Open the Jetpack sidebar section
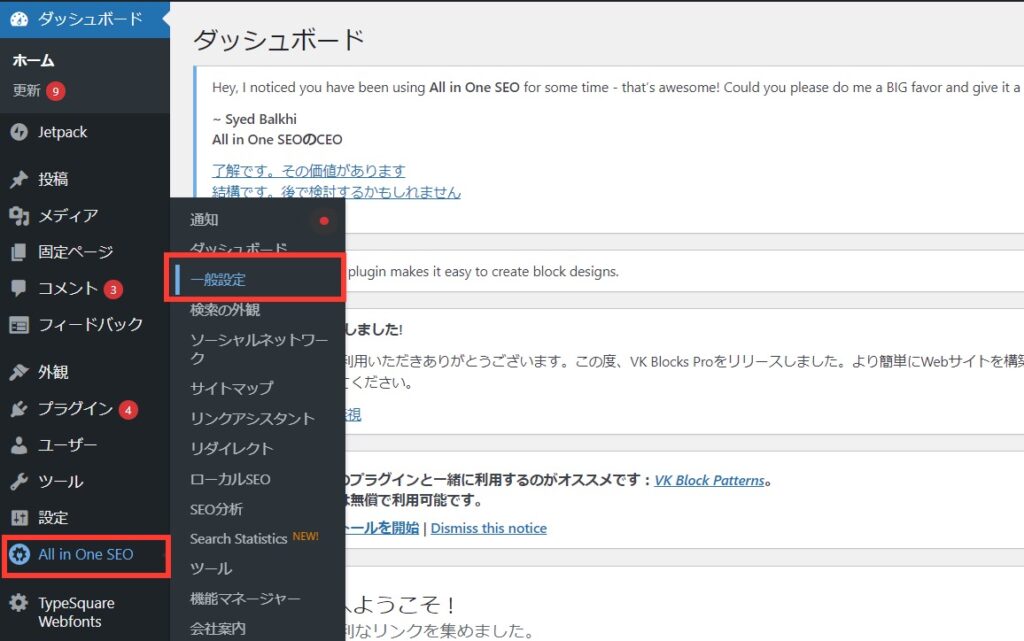This screenshot has width=1024, height=641. 60,131
